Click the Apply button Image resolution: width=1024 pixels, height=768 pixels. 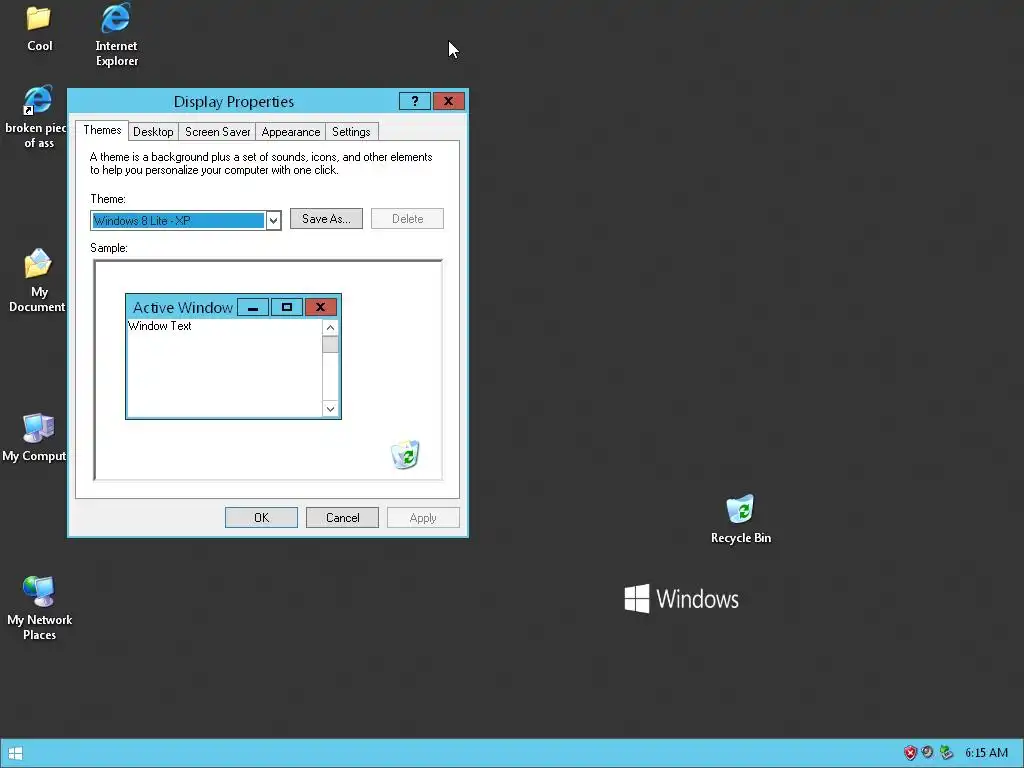[x=423, y=518]
